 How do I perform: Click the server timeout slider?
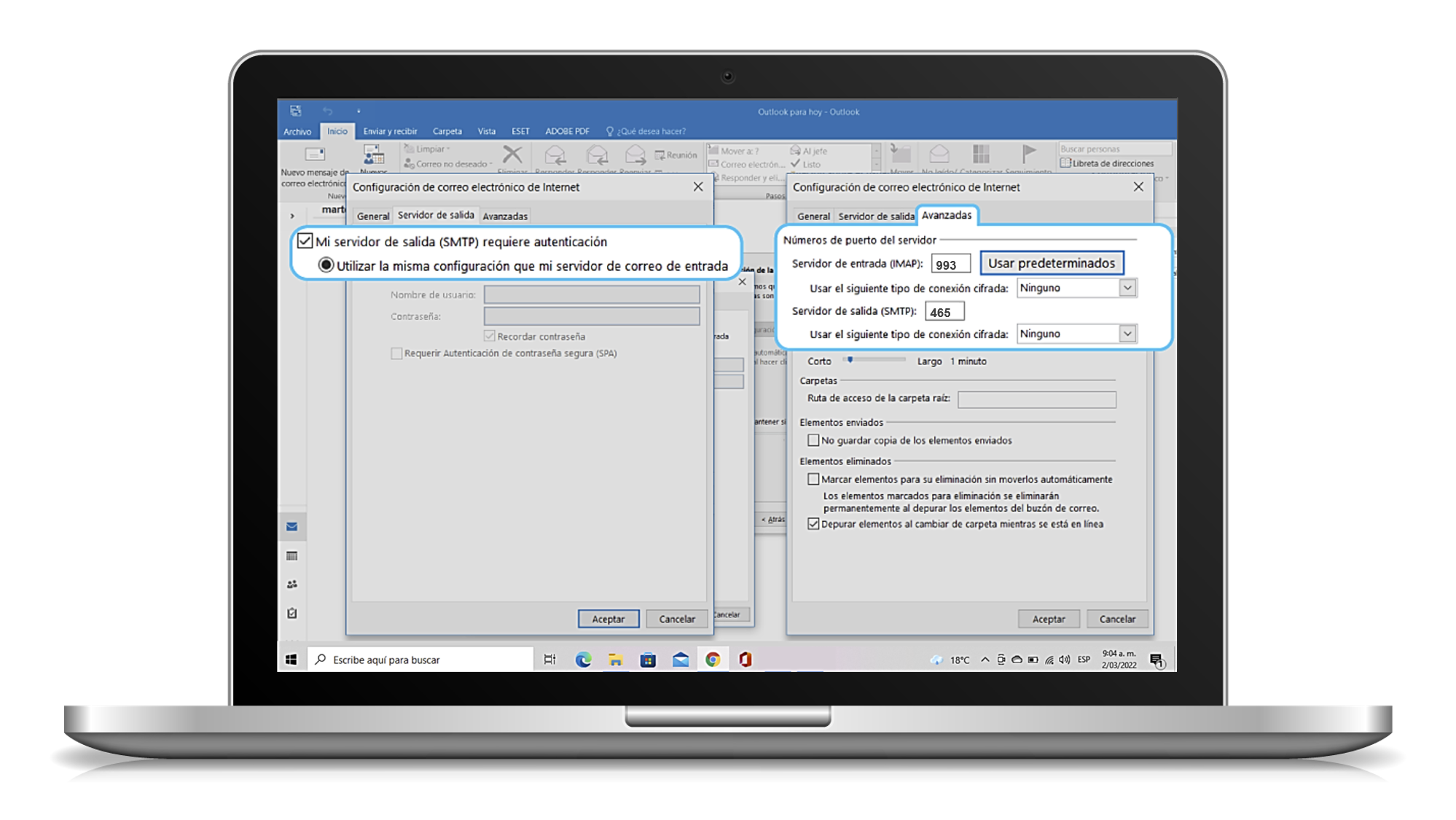(874, 360)
